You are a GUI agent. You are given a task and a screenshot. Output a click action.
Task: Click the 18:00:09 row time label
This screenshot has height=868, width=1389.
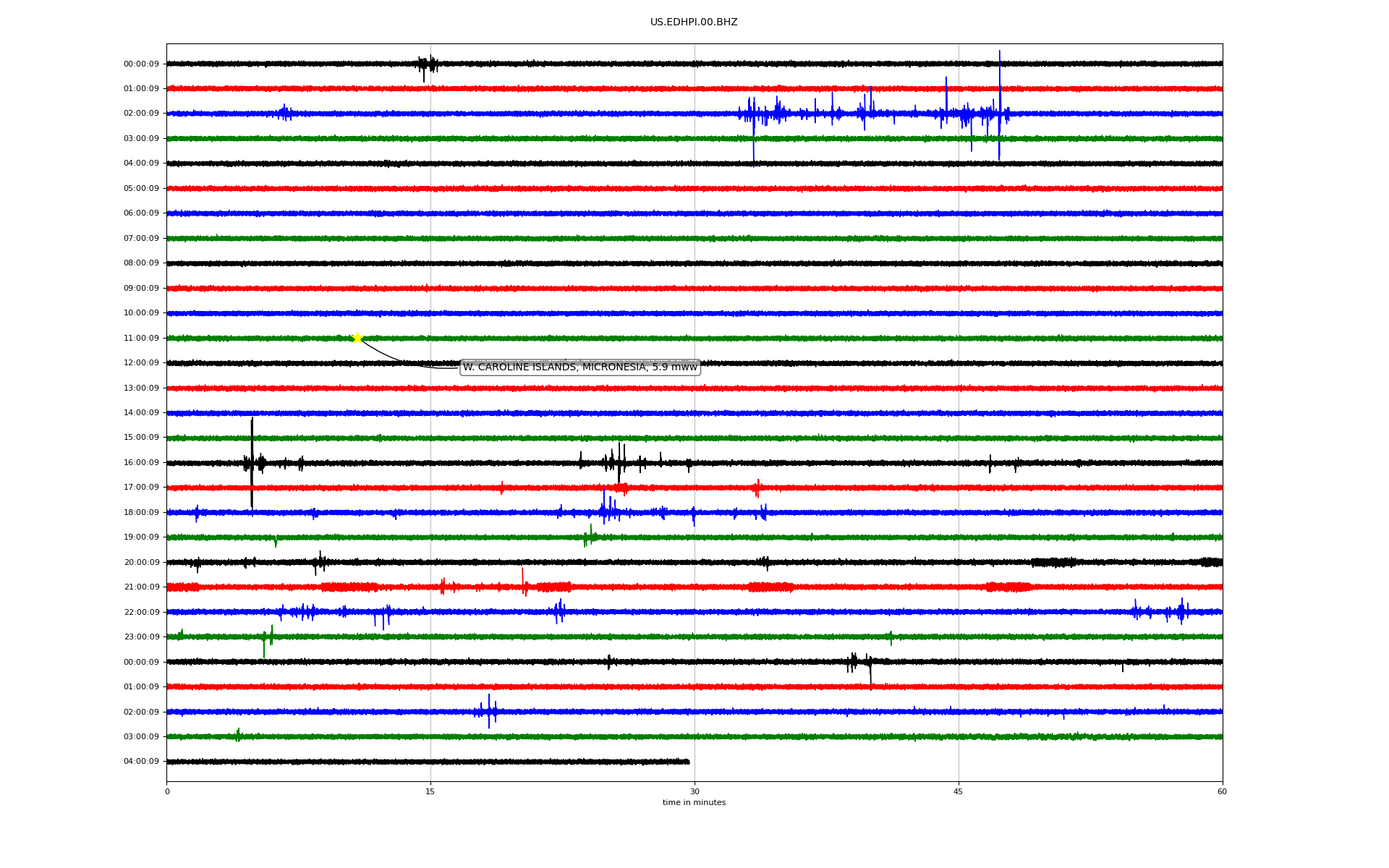coord(141,513)
